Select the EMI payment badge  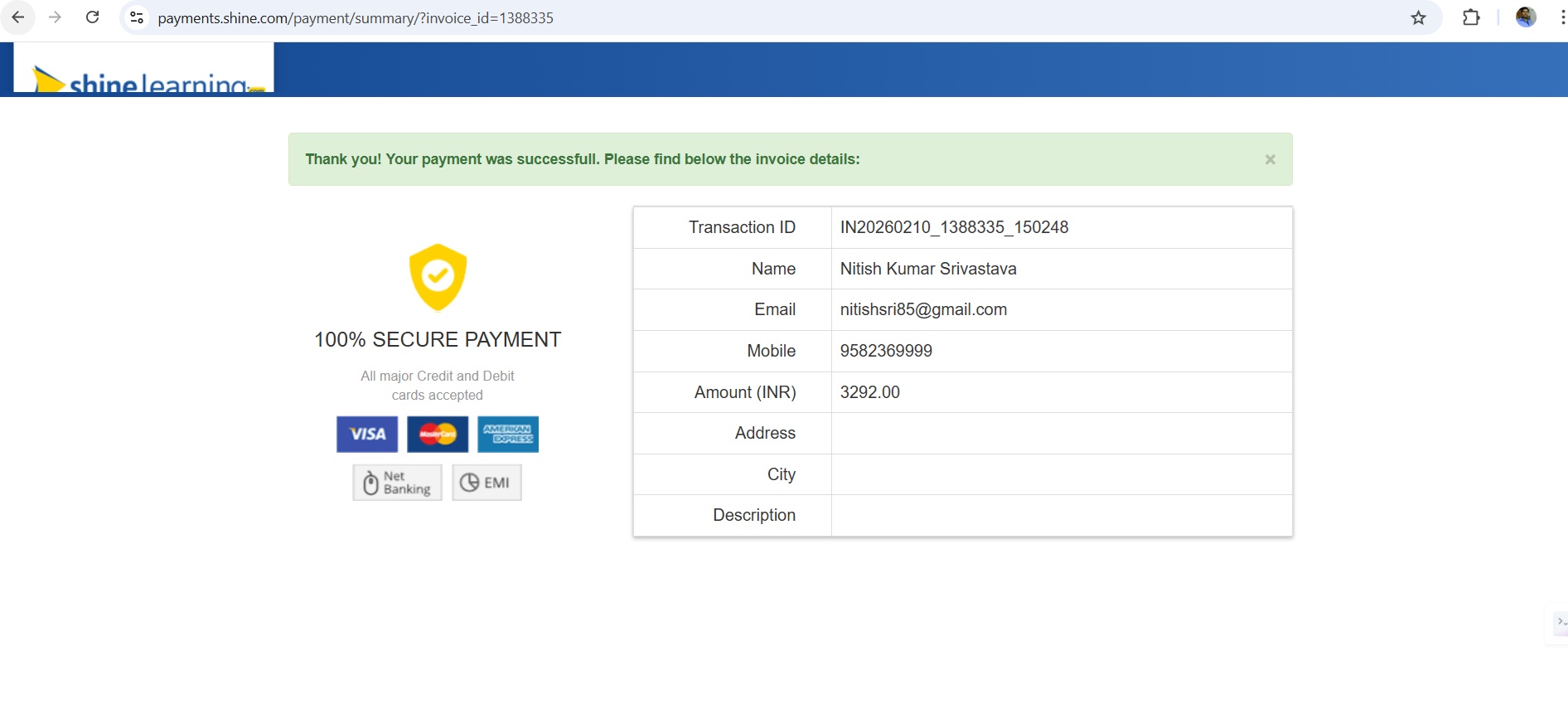[x=486, y=483]
